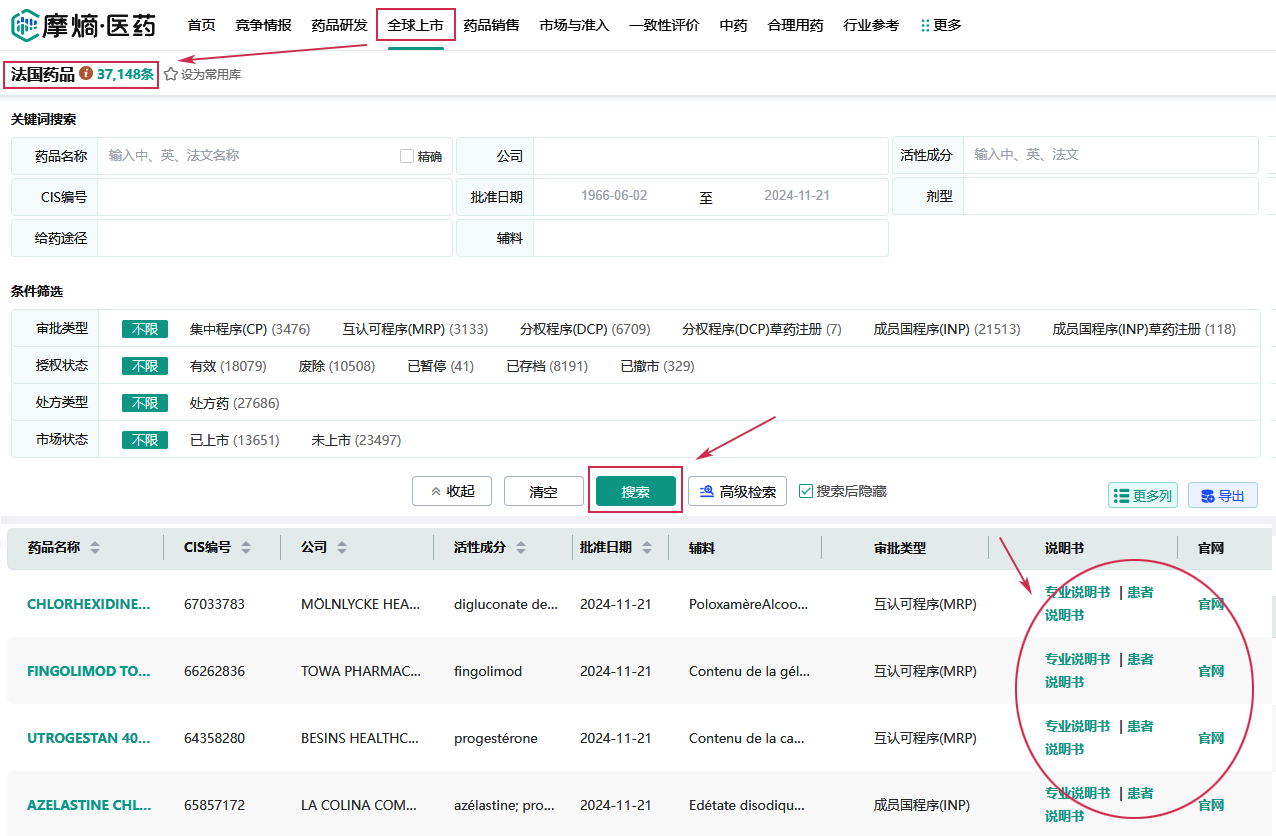The width and height of the screenshot is (1276, 836).
Task: Open the 一致性评价 menu tab
Action: click(664, 25)
